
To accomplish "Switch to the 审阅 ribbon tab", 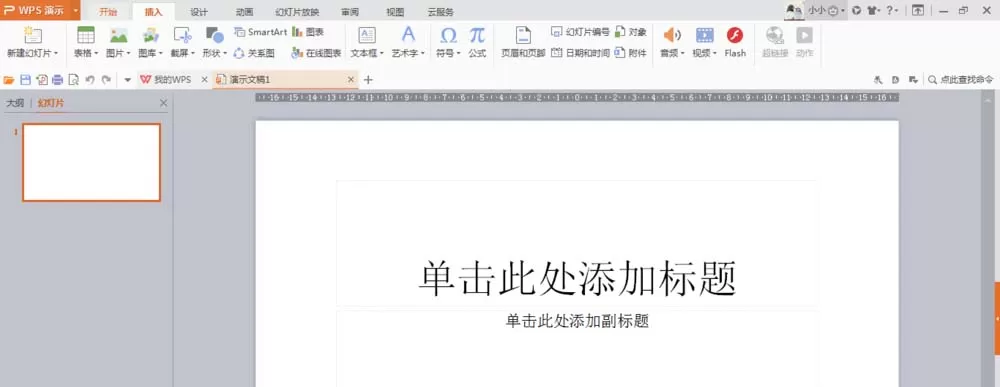I will tap(349, 12).
